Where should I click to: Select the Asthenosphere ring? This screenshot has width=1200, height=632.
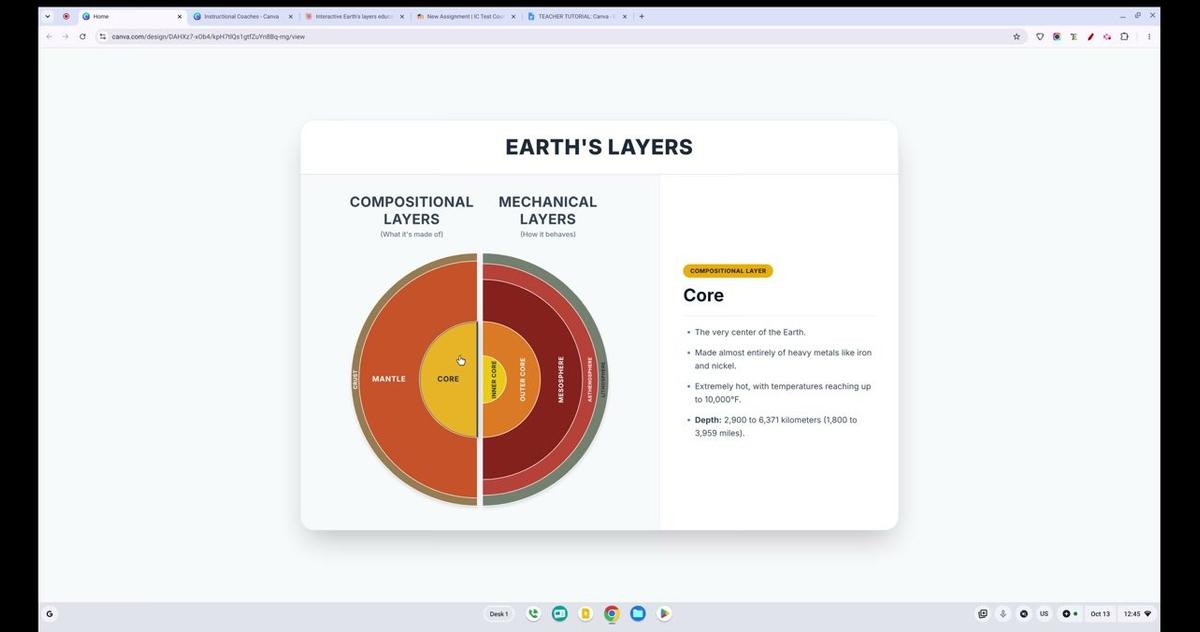(x=590, y=380)
